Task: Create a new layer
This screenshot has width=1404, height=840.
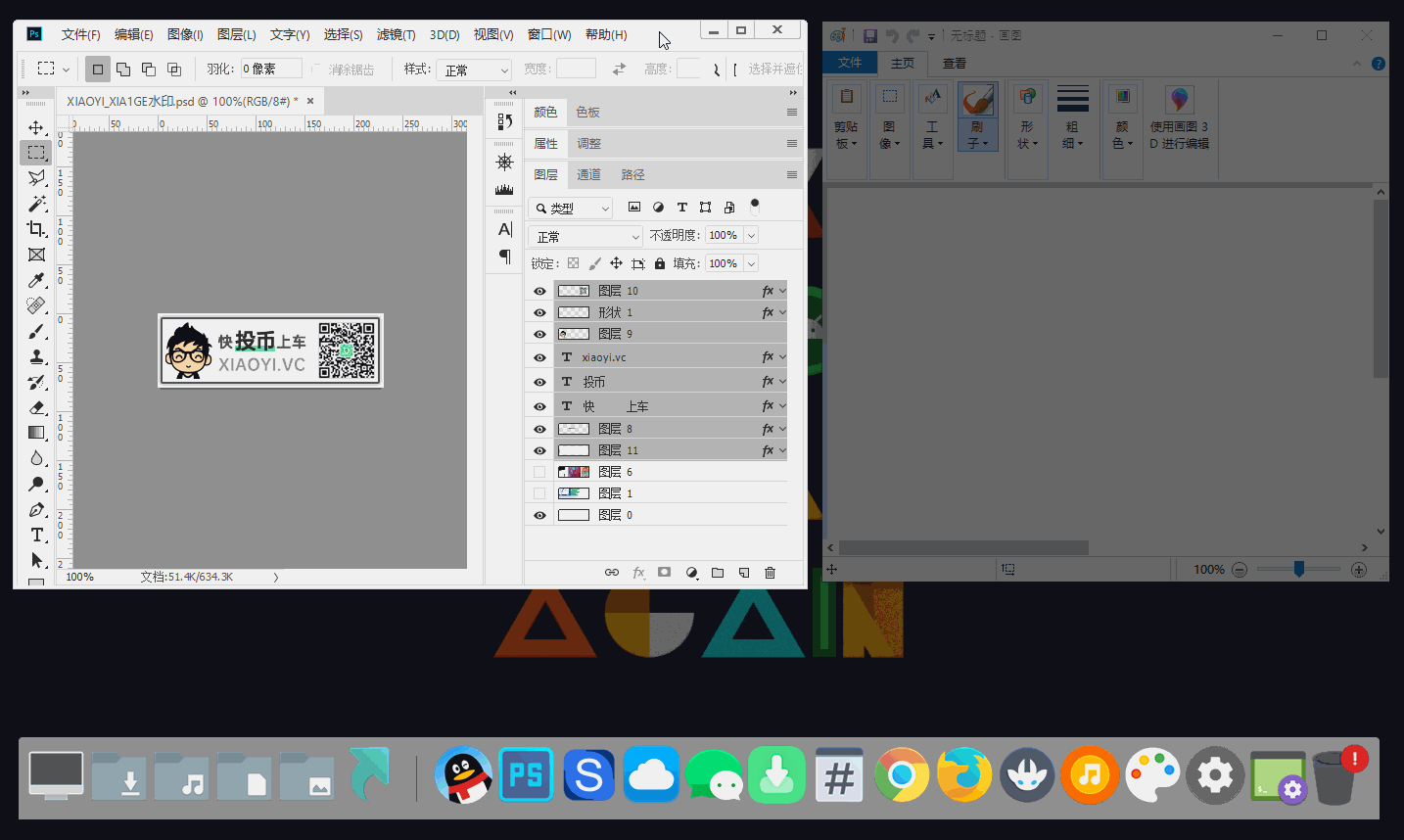Action: [744, 573]
